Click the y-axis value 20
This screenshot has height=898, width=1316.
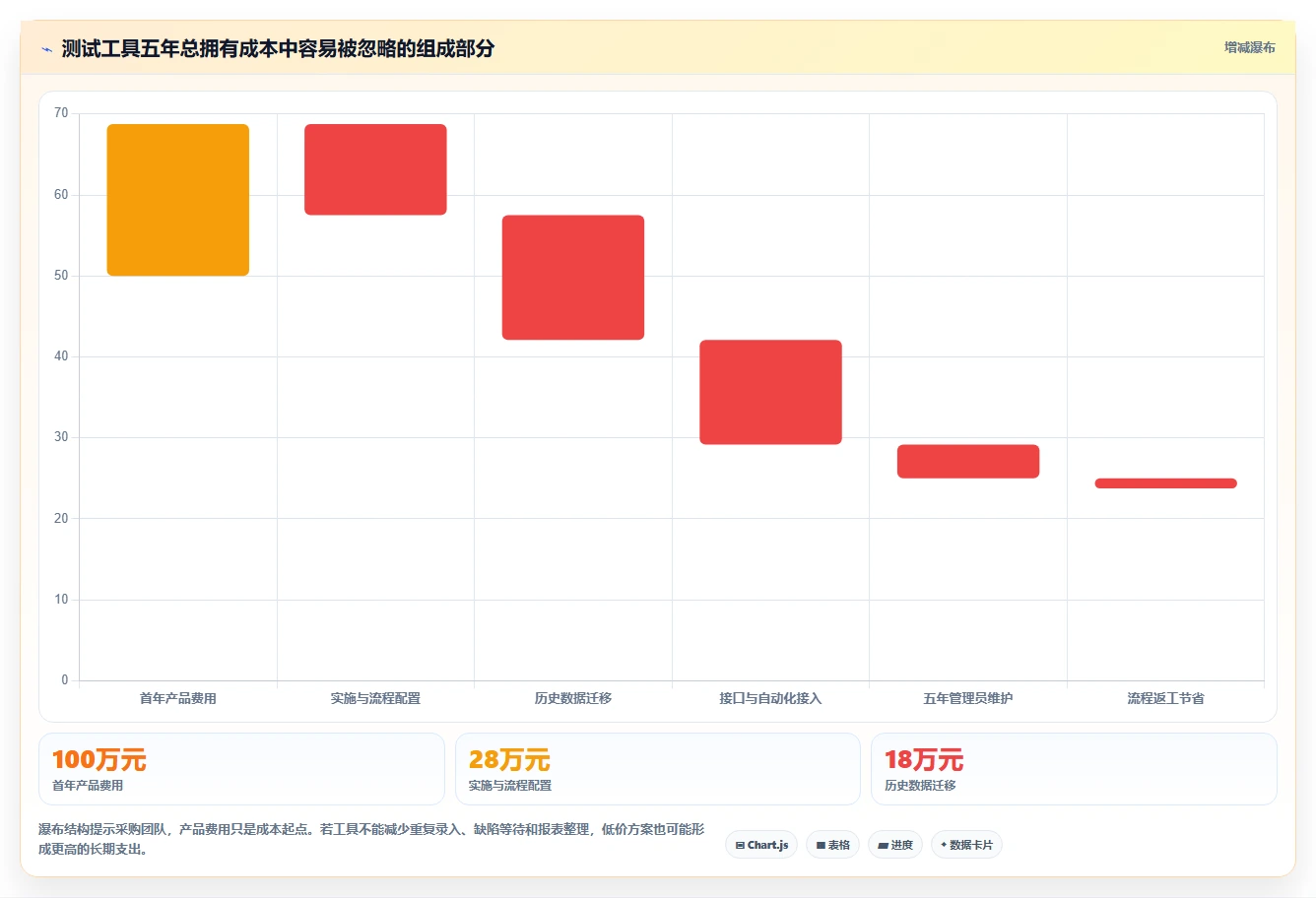point(61,519)
